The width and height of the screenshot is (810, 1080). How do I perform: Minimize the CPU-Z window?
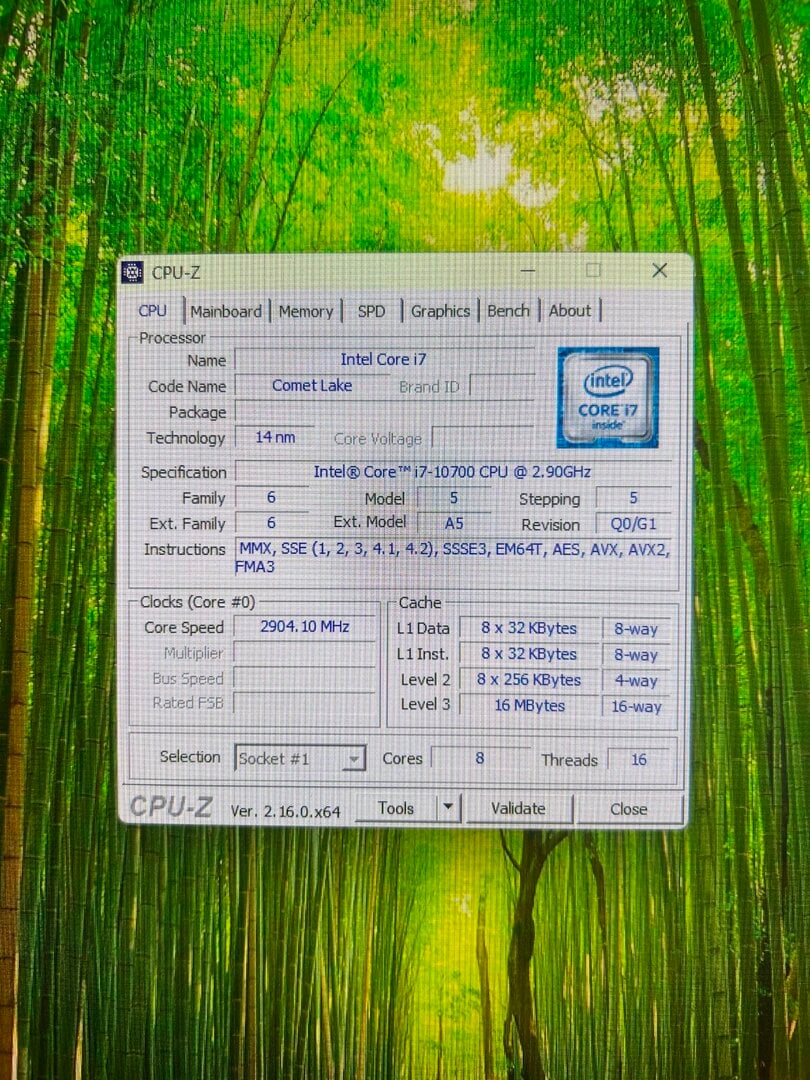tap(528, 271)
